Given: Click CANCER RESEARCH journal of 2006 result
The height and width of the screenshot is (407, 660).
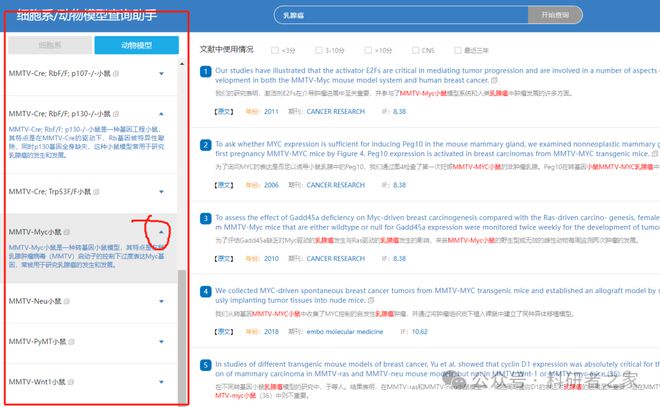Looking at the screenshot, I should coord(335,185).
